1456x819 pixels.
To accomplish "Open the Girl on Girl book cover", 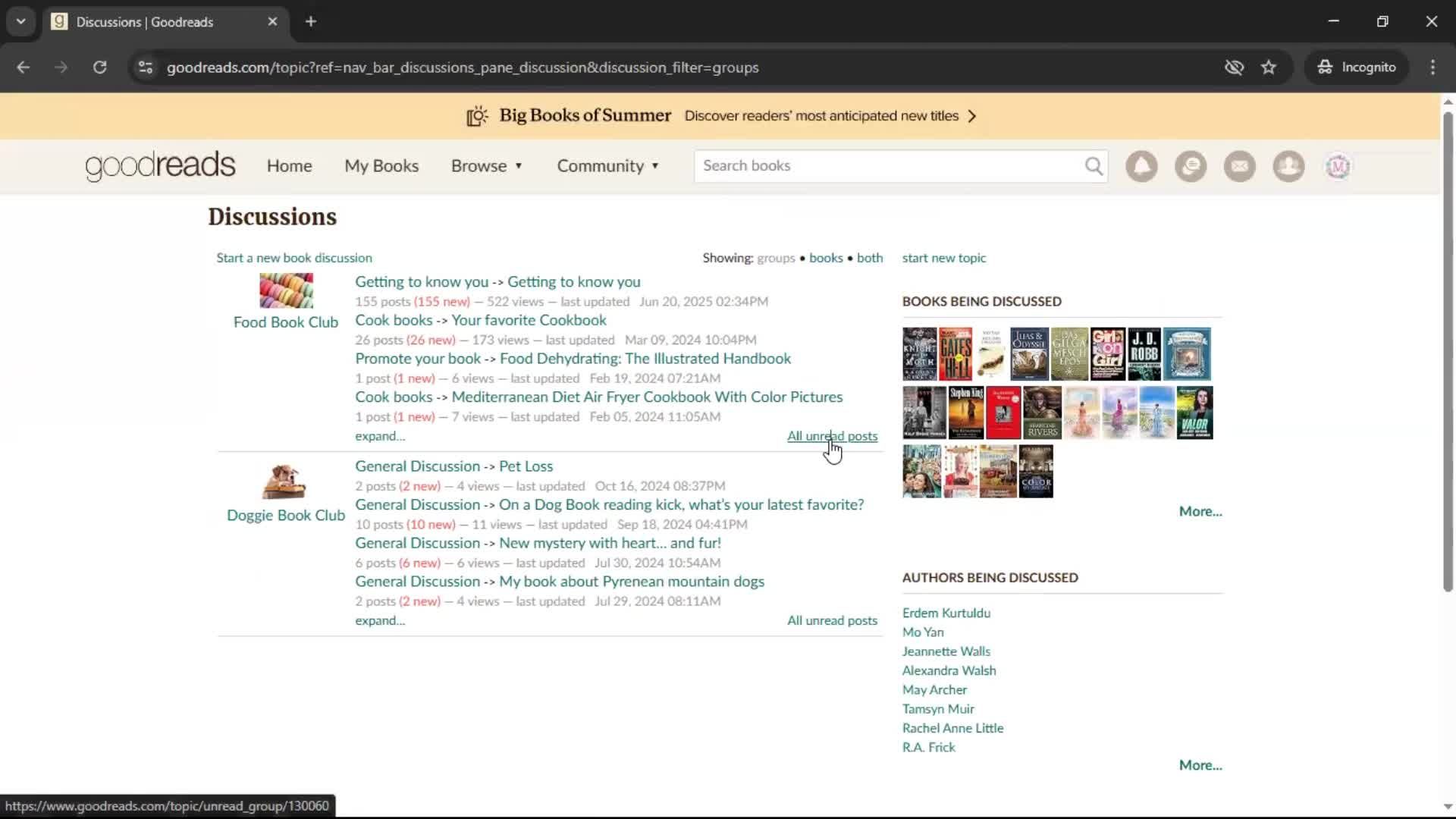I will pyautogui.click(x=1108, y=354).
